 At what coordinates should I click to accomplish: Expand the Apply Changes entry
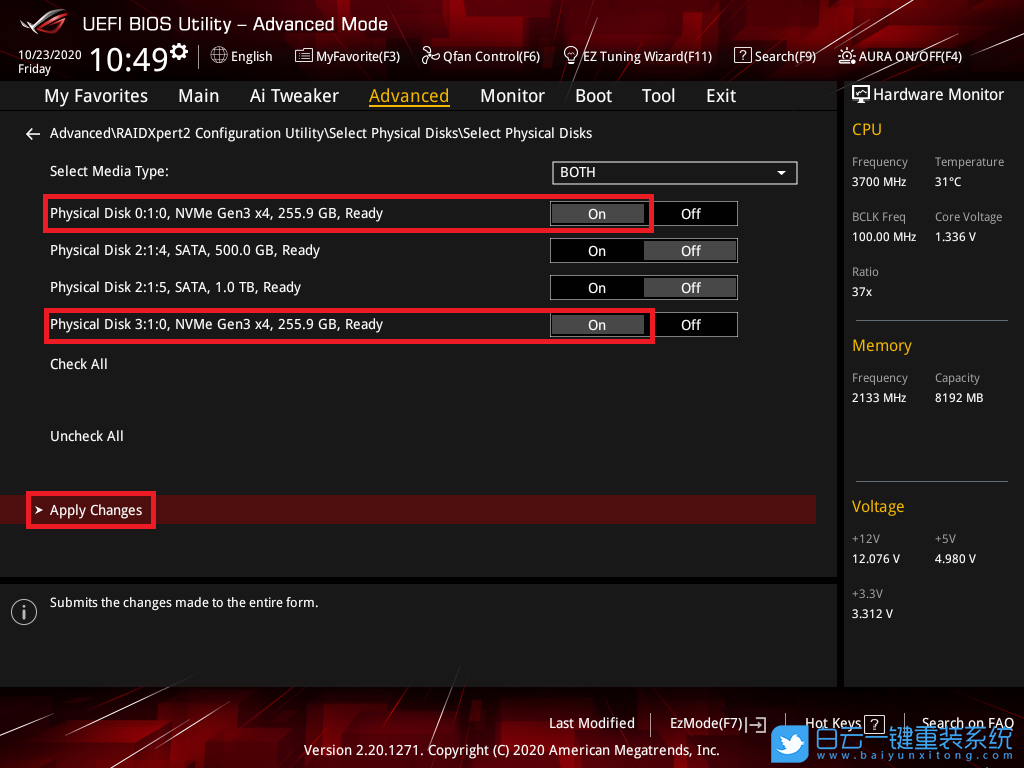click(96, 510)
